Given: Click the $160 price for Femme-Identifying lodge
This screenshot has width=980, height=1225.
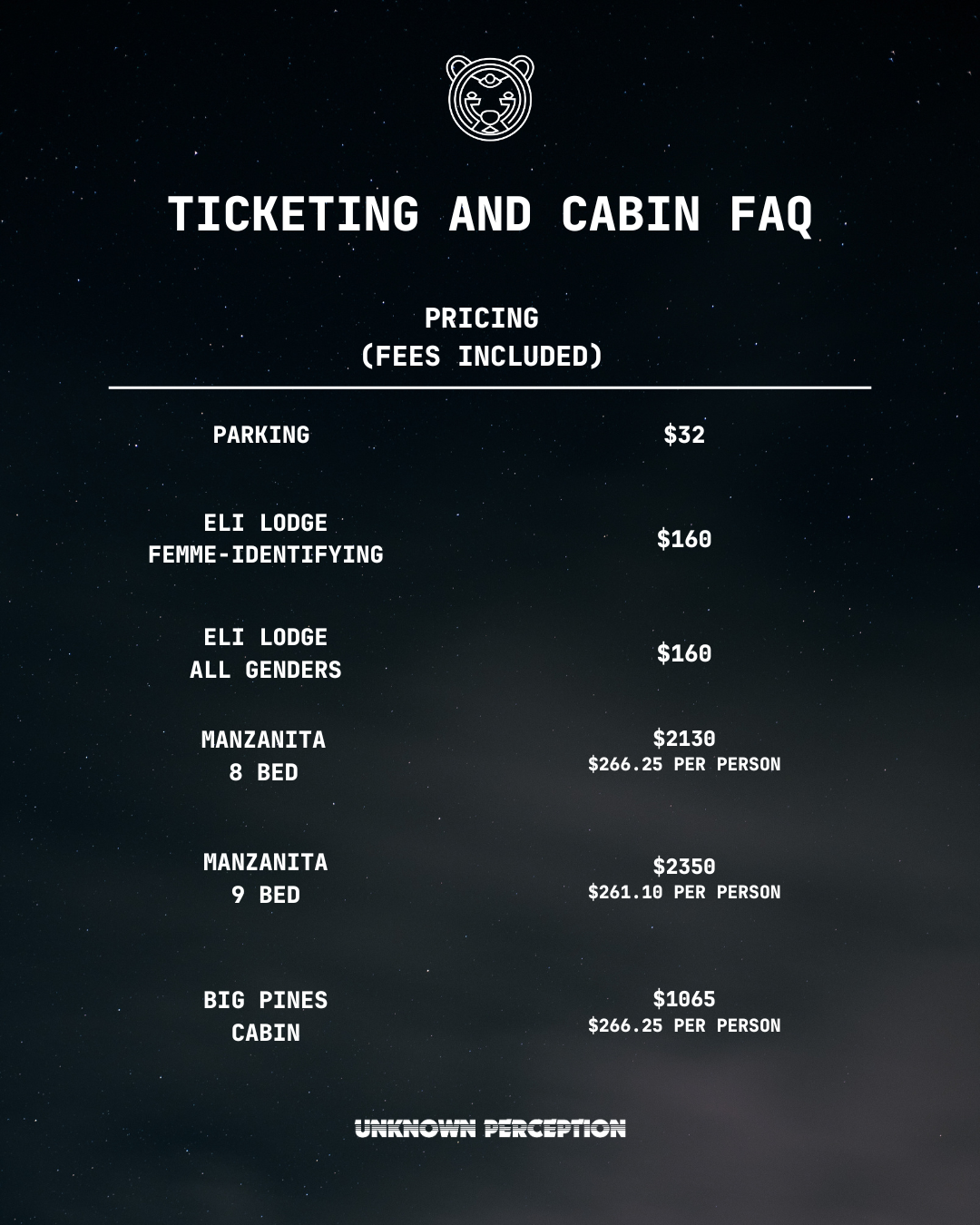Looking at the screenshot, I should point(684,539).
